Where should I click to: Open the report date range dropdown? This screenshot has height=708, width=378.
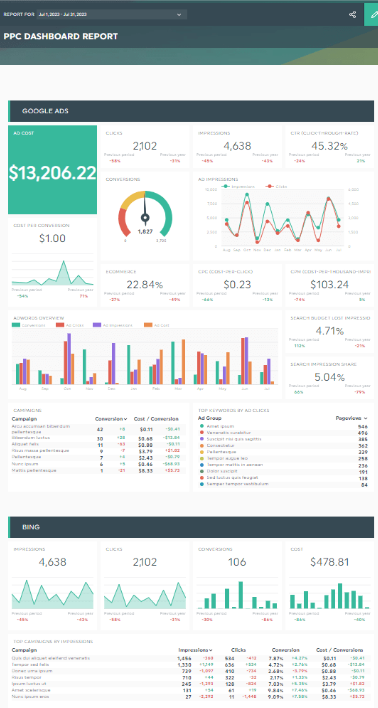112,14
